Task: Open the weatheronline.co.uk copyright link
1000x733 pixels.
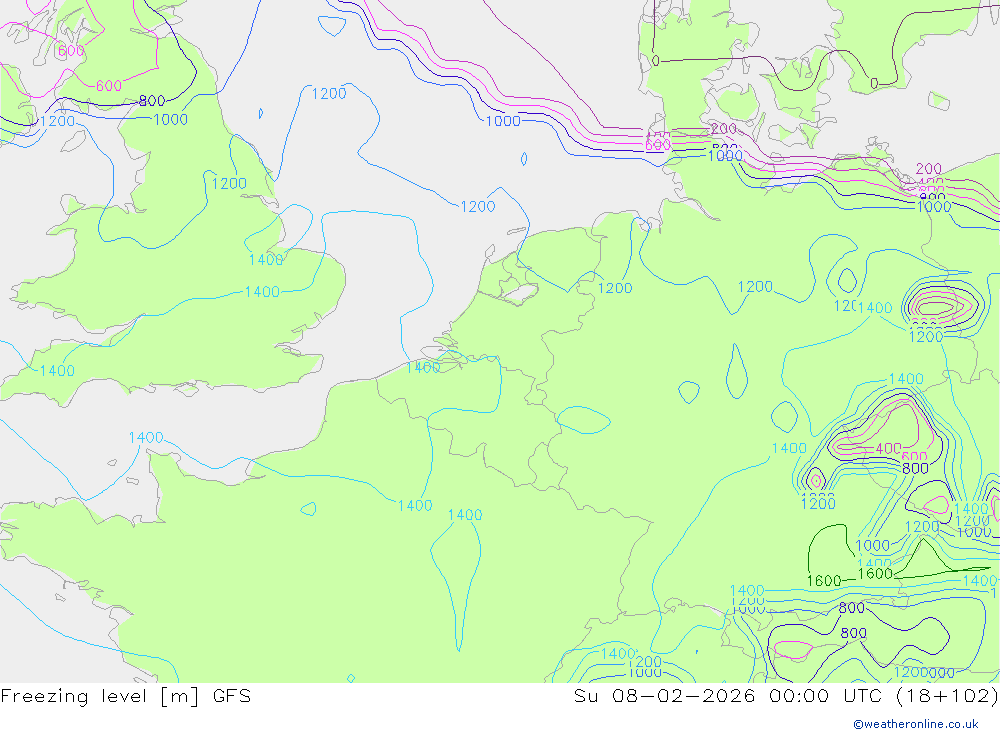Action: pyautogui.click(x=916, y=724)
